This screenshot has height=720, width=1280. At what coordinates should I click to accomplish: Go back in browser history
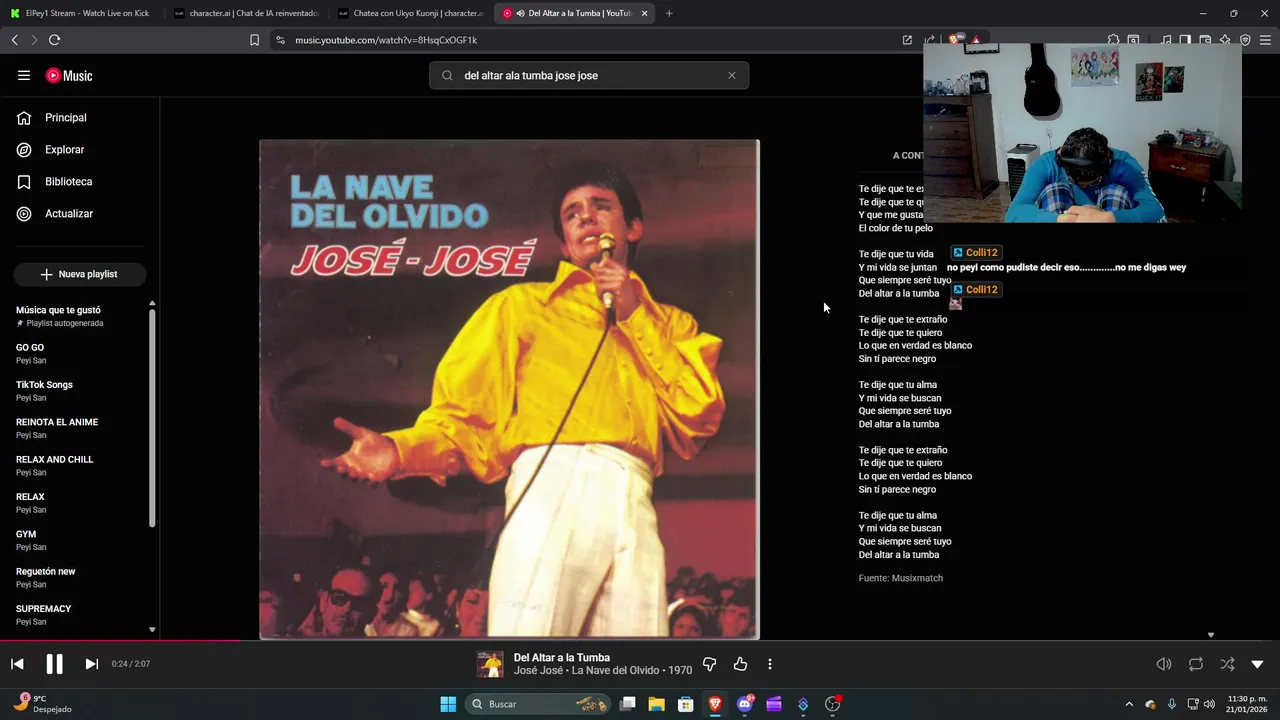pyautogui.click(x=14, y=40)
